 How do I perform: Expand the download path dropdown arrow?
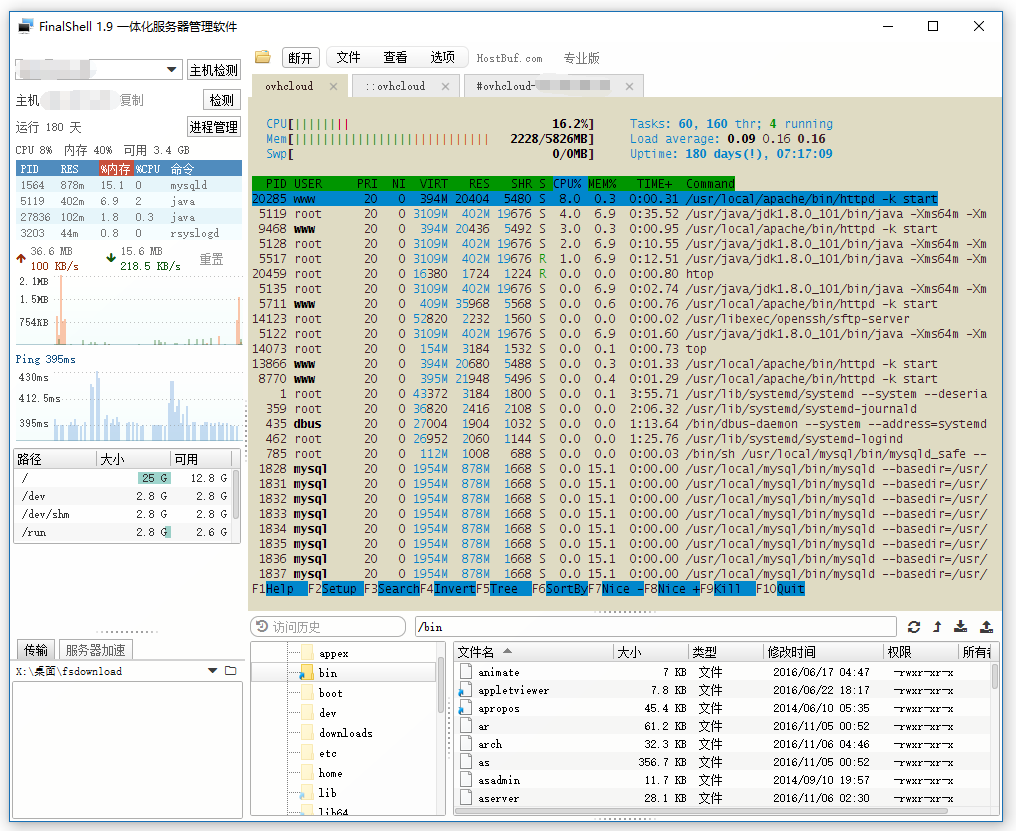[x=212, y=671]
